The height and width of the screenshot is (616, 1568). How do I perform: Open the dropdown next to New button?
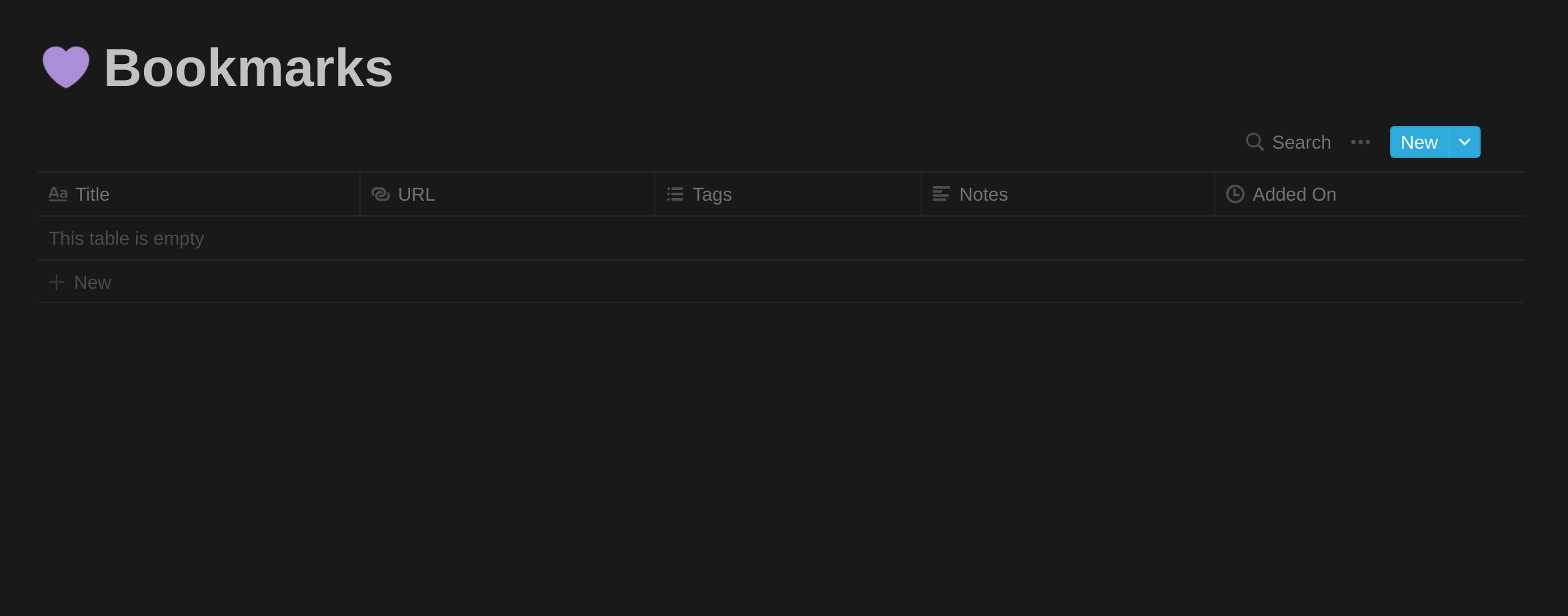tap(1465, 141)
